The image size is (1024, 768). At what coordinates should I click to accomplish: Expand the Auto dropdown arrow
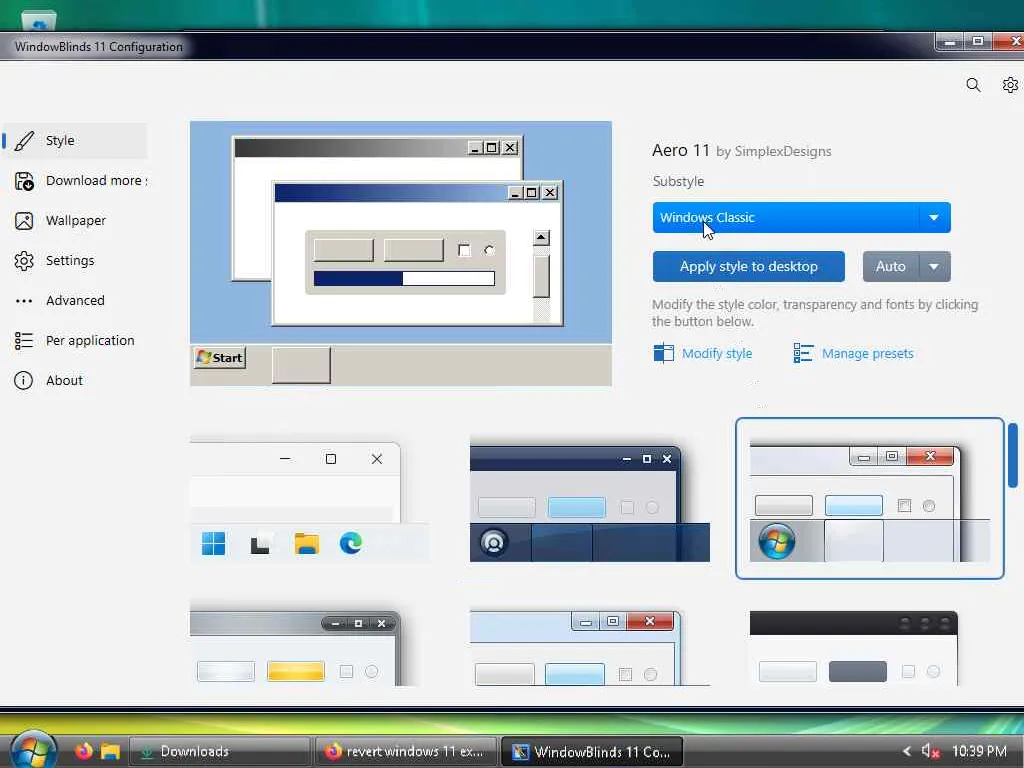pos(935,266)
